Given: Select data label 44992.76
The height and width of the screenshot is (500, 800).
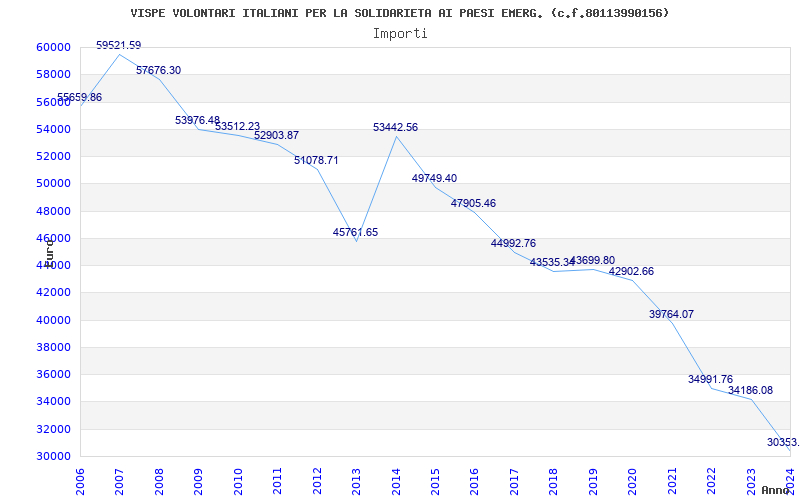Looking at the screenshot, I should click(x=513, y=243).
